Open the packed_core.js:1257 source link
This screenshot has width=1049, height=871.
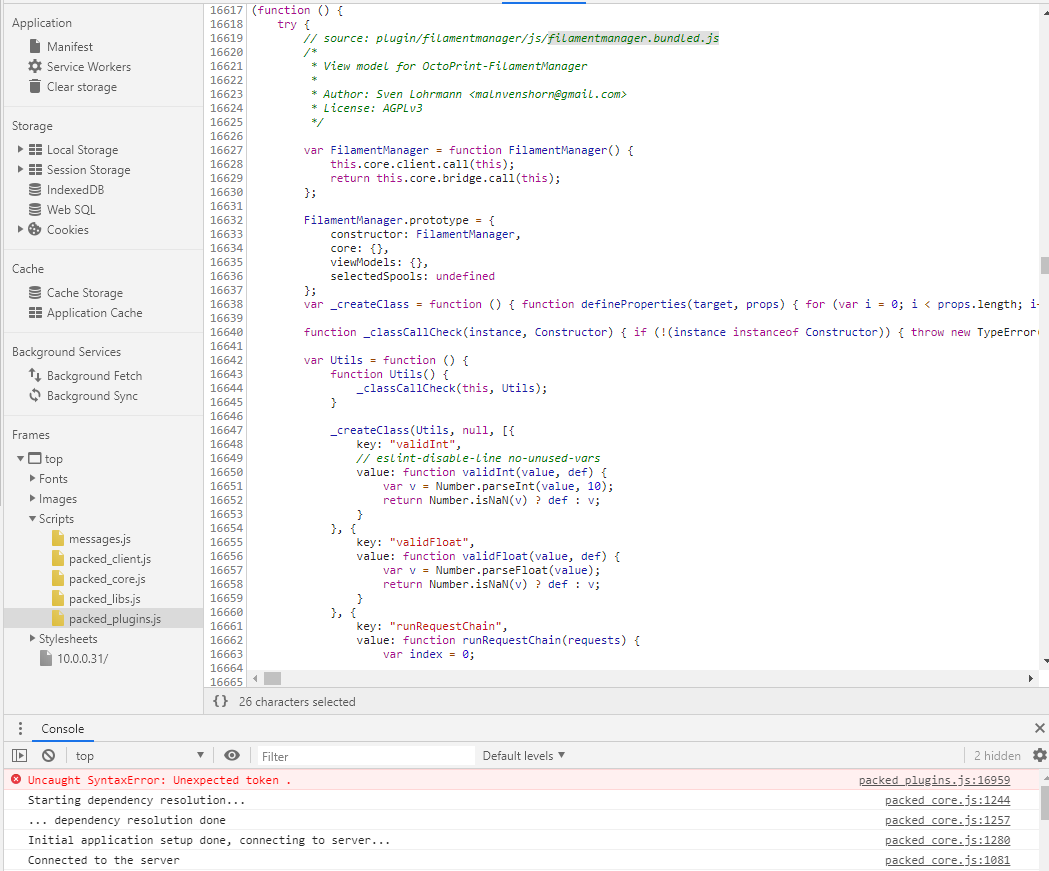[x=947, y=820]
